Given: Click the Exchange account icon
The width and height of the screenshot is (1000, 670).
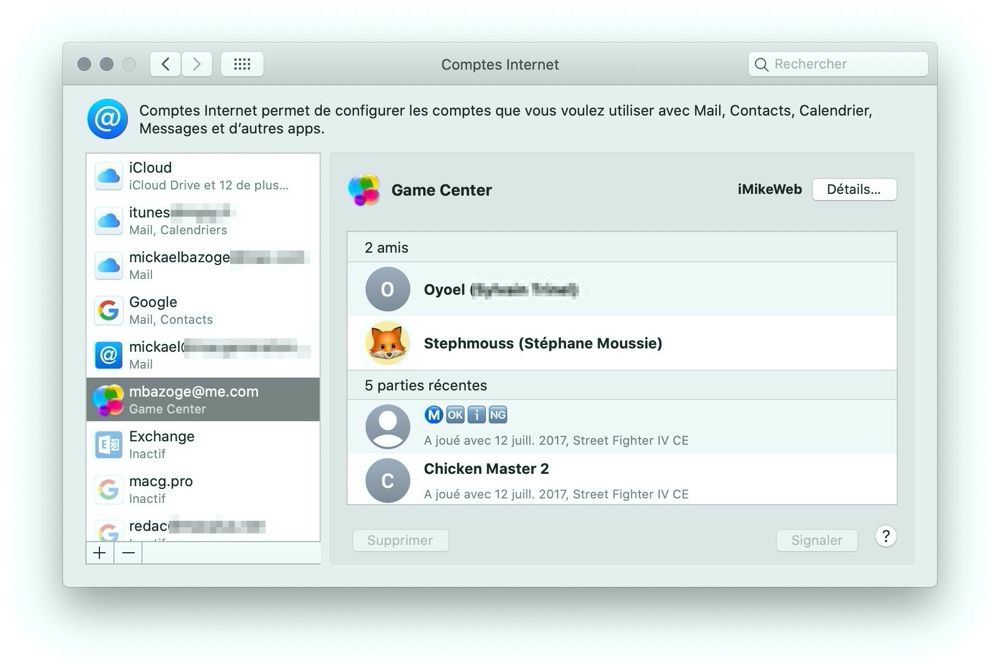Looking at the screenshot, I should [x=109, y=444].
